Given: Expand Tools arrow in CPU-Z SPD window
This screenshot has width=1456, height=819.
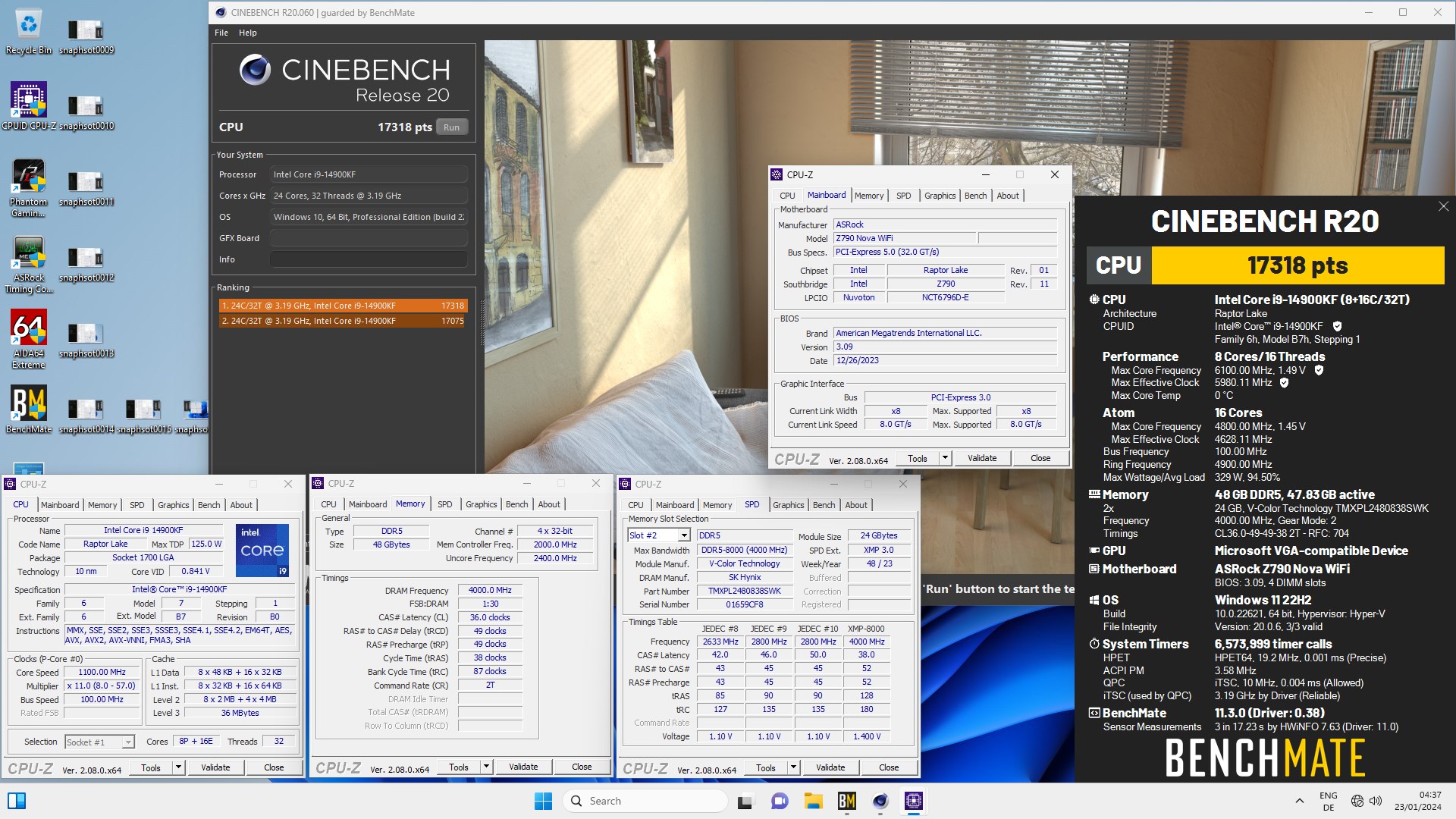Looking at the screenshot, I should (793, 767).
